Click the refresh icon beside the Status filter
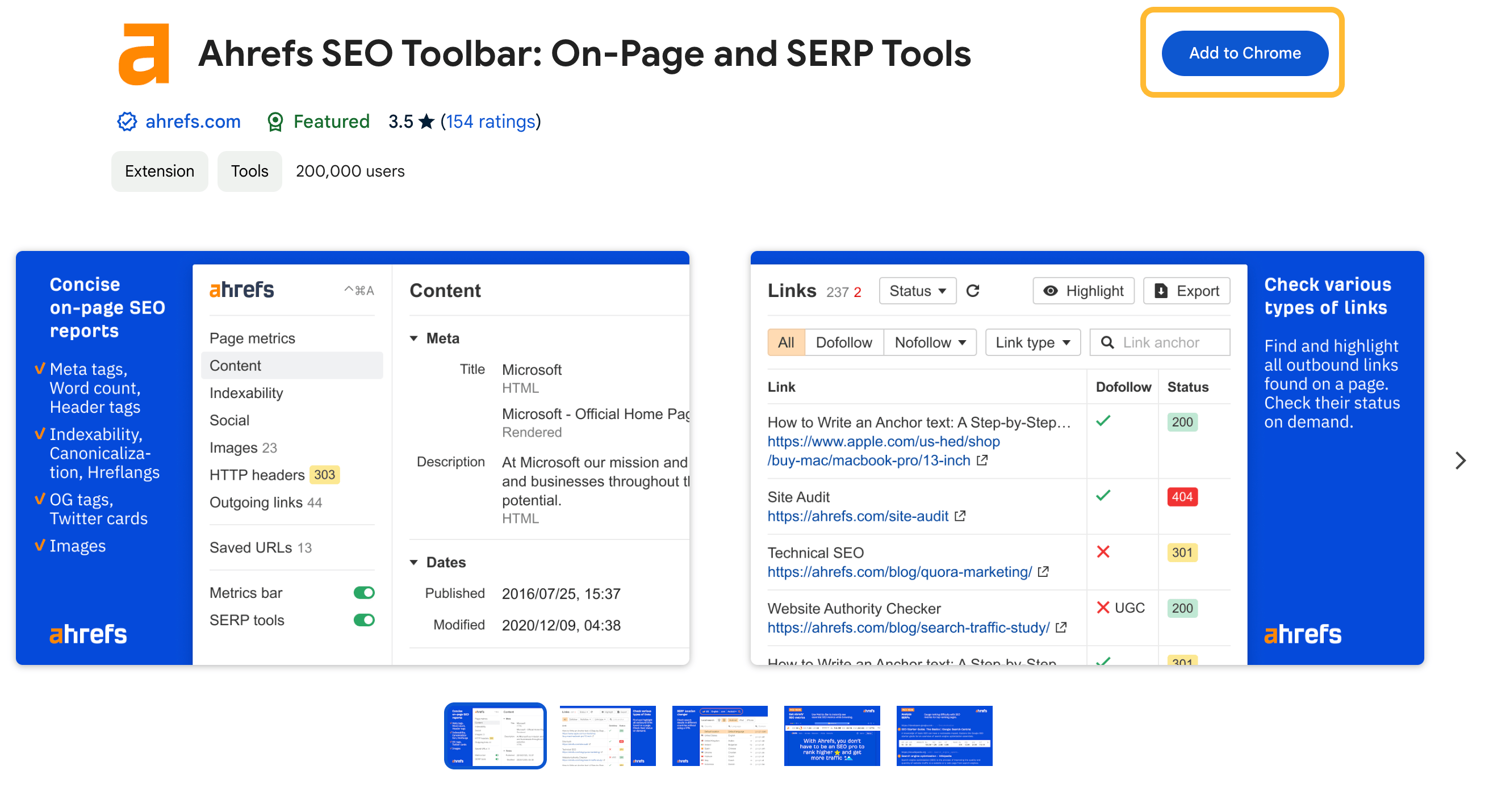This screenshot has width=1489, height=812. pos(974,291)
